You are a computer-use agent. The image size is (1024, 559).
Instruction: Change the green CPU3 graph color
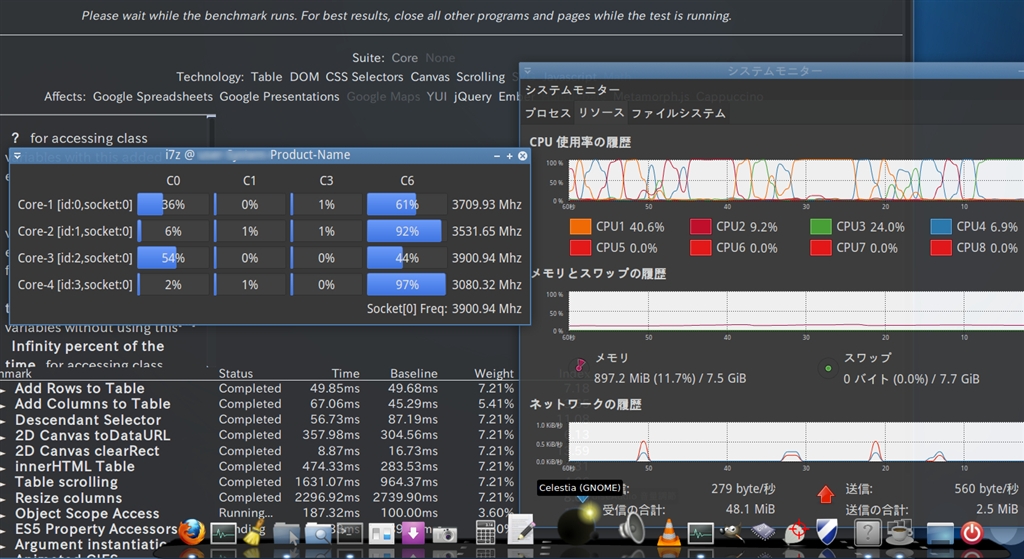click(820, 227)
